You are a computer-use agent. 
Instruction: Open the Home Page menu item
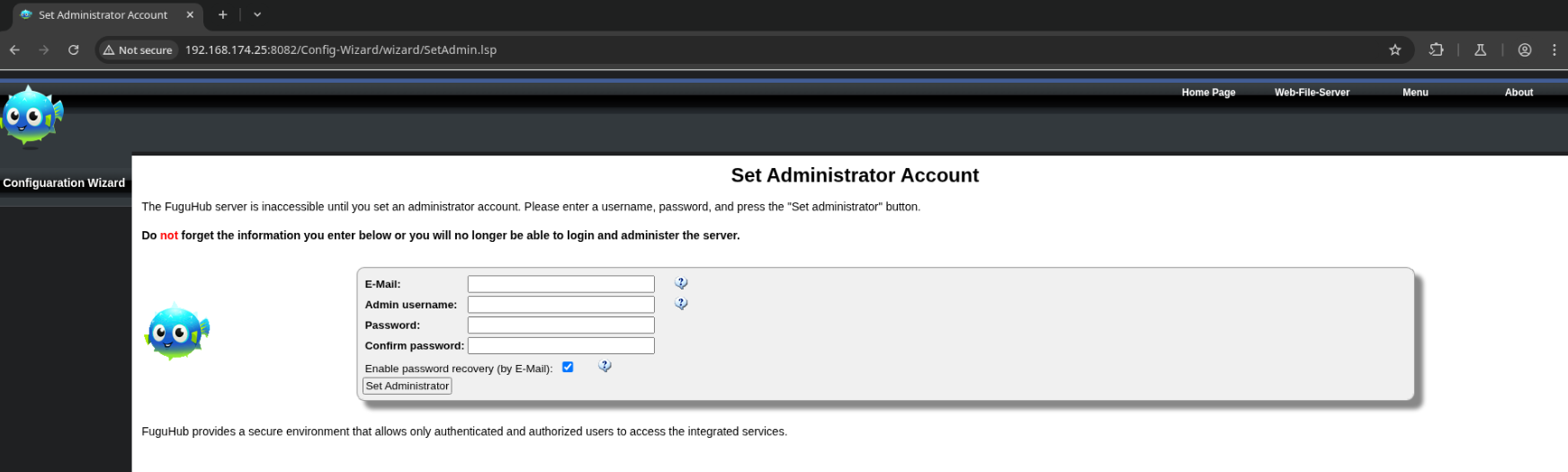pyautogui.click(x=1208, y=93)
